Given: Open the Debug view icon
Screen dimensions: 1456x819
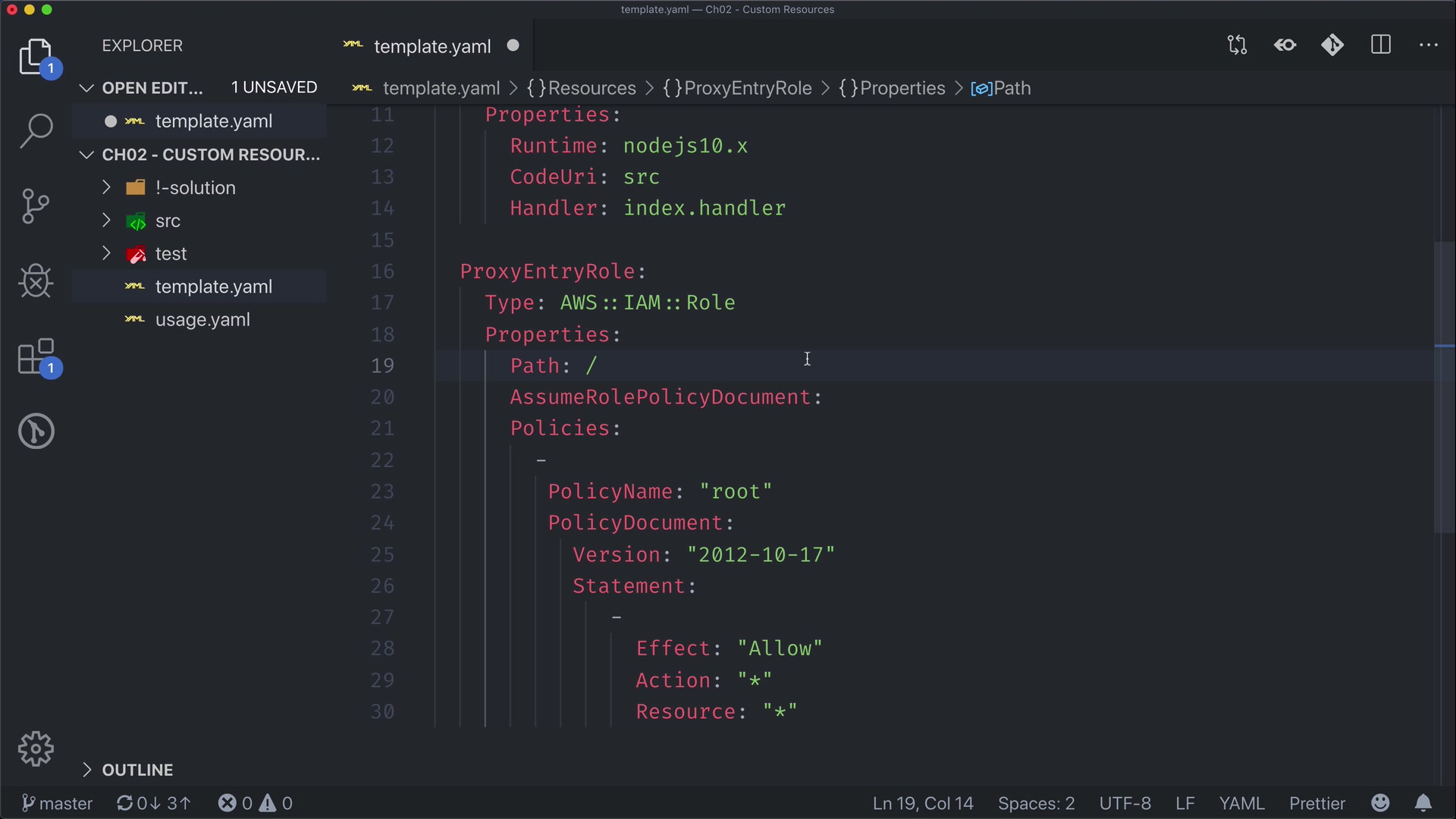Looking at the screenshot, I should click(x=36, y=281).
